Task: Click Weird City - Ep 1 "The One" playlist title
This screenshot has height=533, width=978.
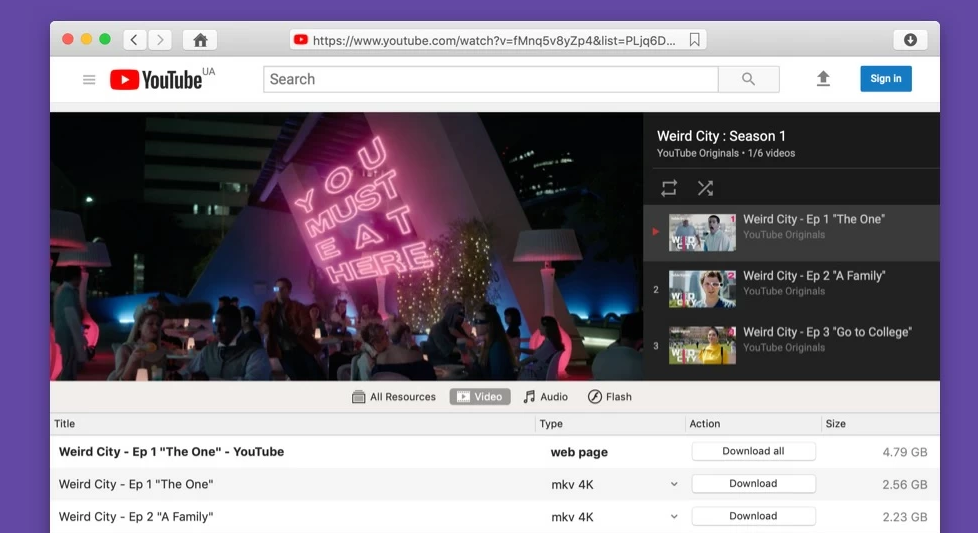Action: pyautogui.click(x=814, y=219)
